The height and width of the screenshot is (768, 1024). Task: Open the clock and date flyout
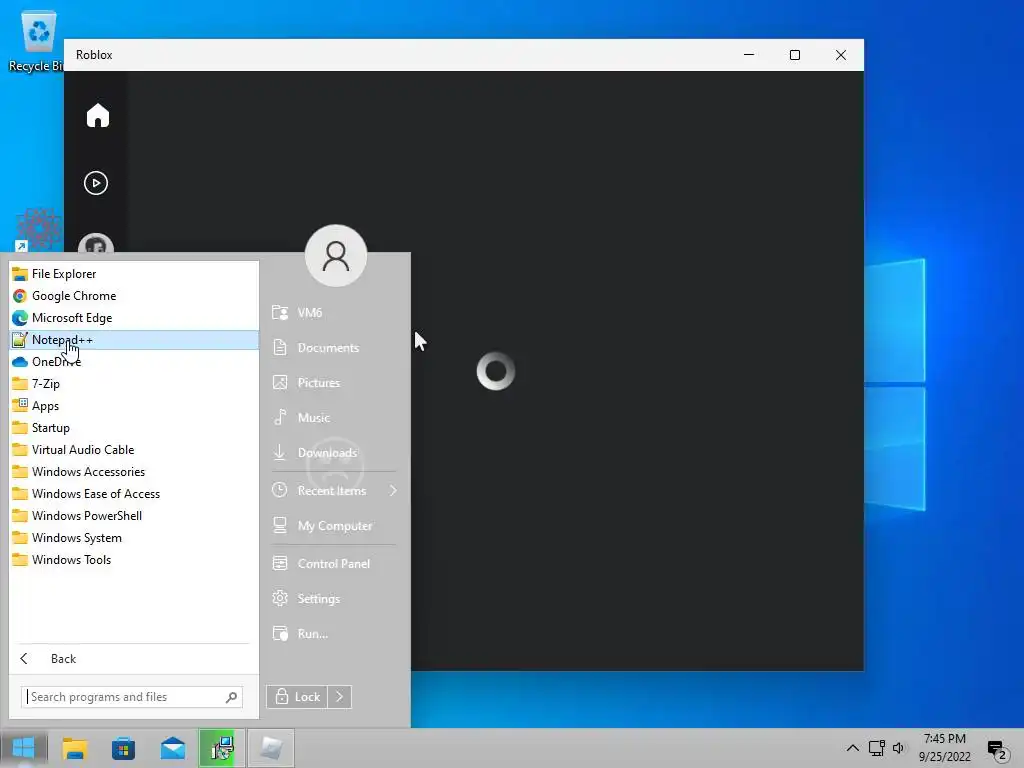tap(945, 748)
